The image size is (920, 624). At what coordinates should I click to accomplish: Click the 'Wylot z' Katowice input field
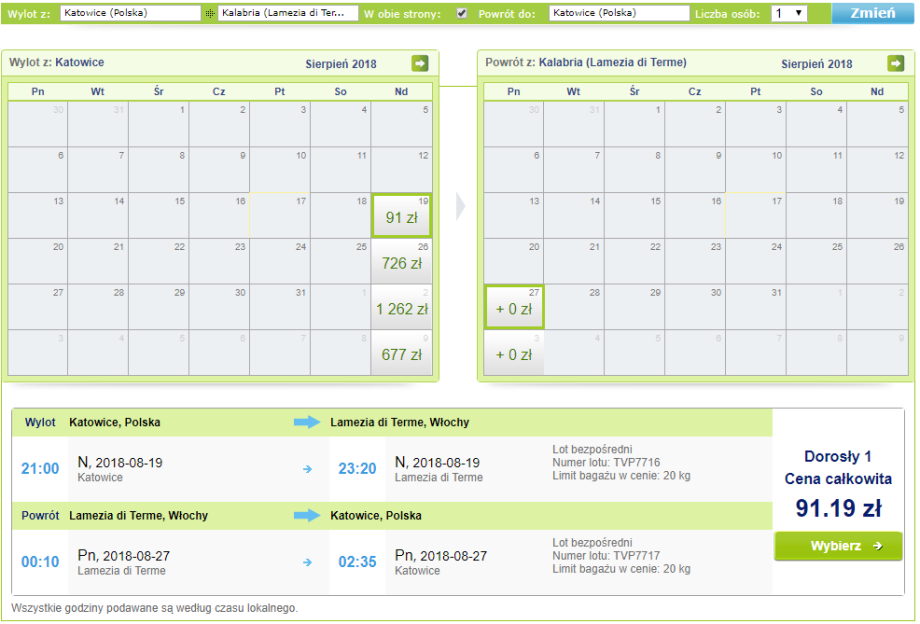pyautogui.click(x=130, y=14)
